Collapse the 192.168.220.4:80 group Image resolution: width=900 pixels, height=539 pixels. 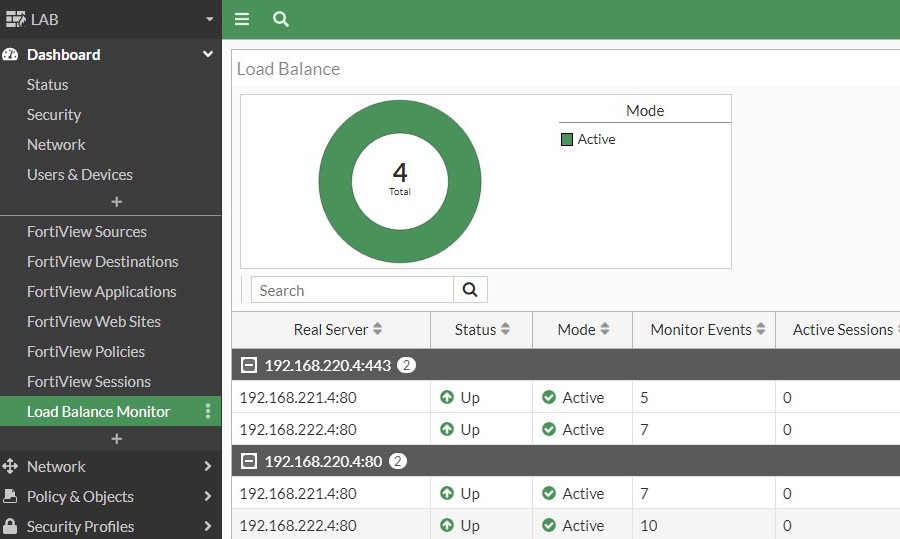point(249,461)
